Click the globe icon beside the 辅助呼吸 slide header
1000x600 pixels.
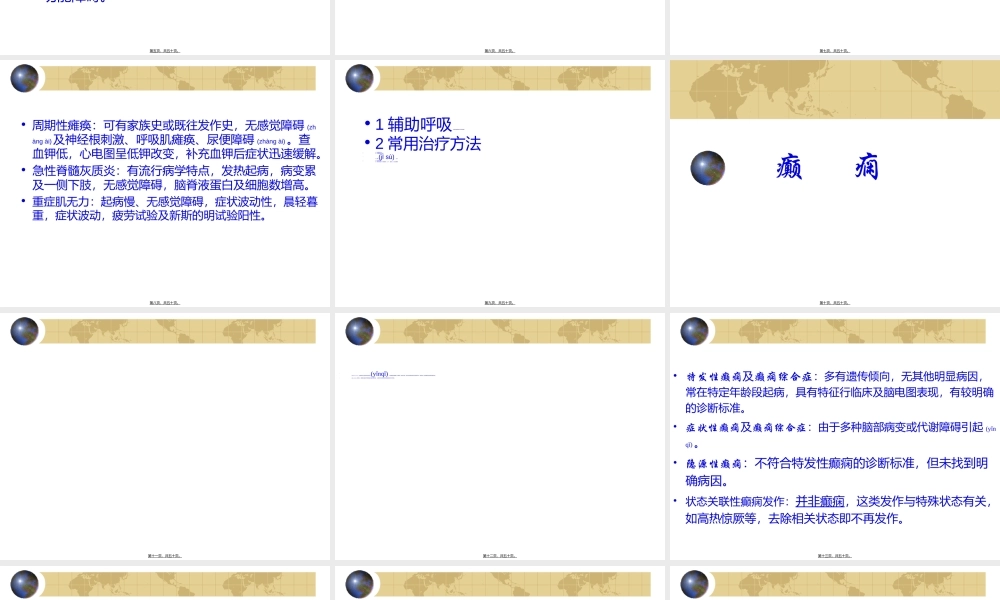pyautogui.click(x=359, y=78)
